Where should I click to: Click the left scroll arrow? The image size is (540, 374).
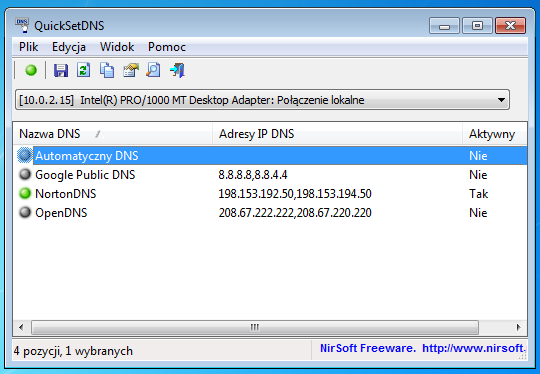(x=21, y=327)
